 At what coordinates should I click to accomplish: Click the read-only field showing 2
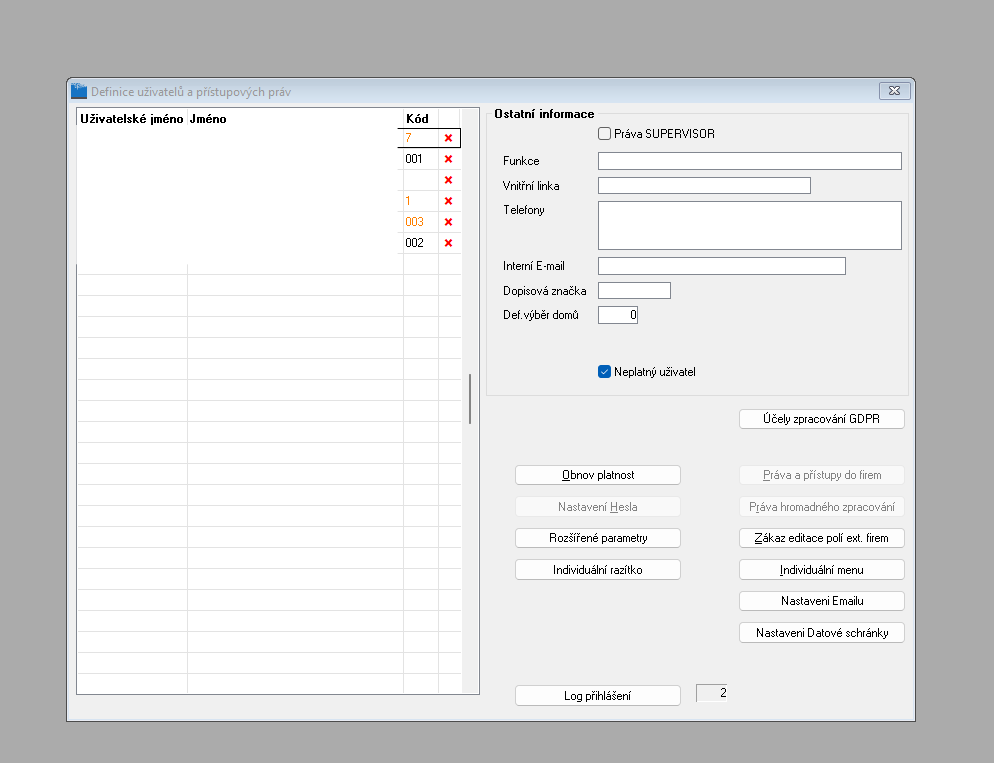click(711, 693)
